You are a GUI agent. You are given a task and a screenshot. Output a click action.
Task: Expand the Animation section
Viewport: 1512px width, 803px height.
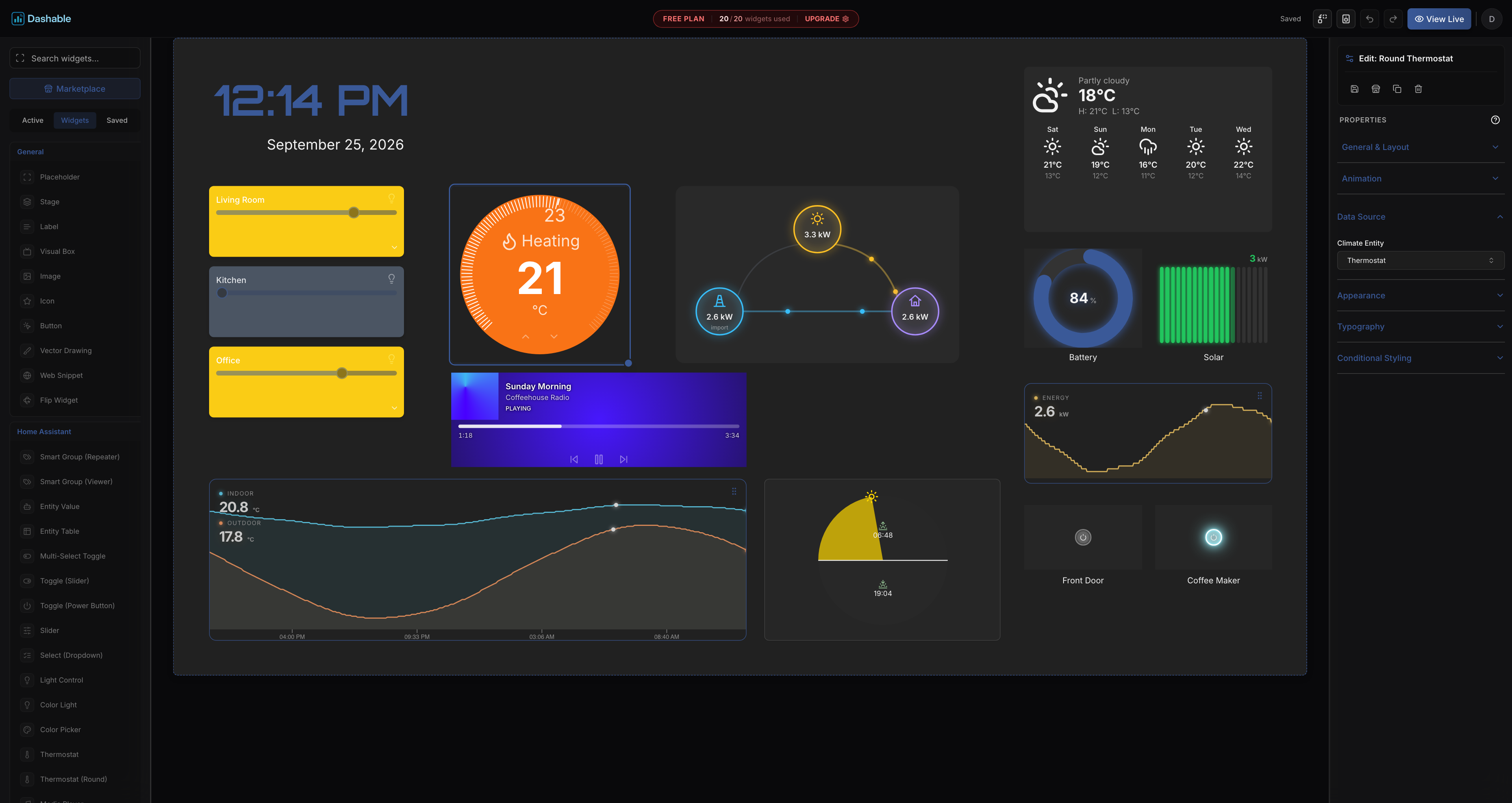[1420, 178]
